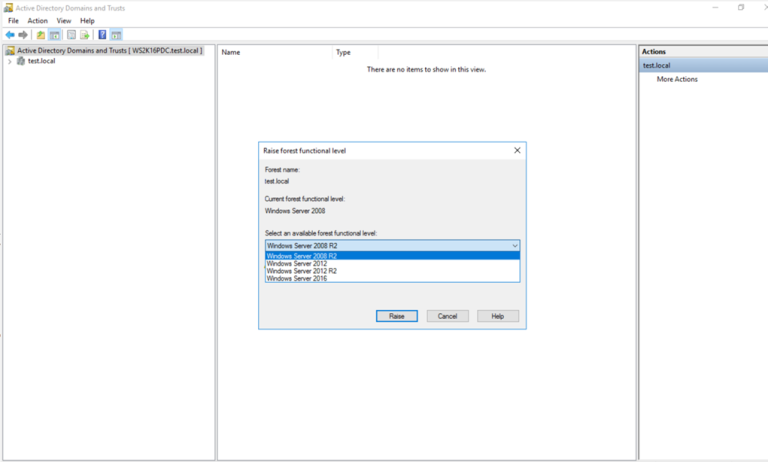This screenshot has height=462, width=768.
Task: Open the Action menu
Action: click(x=37, y=20)
